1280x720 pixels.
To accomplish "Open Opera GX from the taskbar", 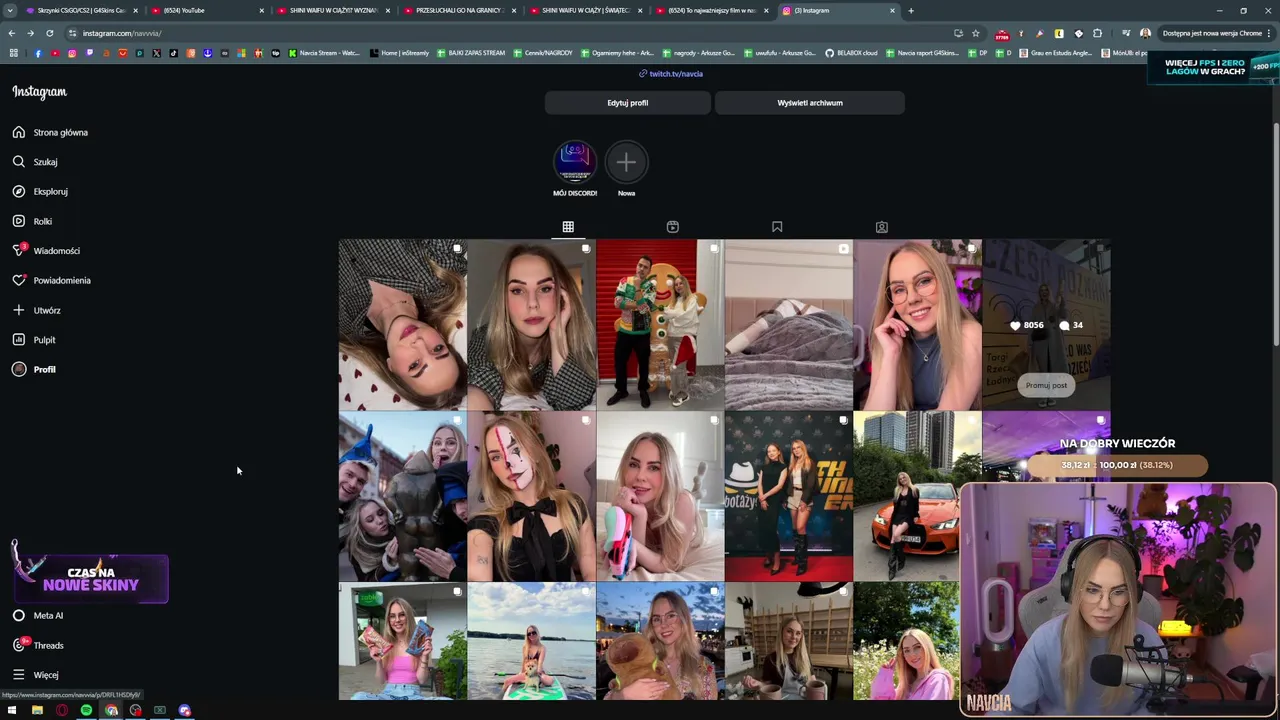I will [x=62, y=710].
